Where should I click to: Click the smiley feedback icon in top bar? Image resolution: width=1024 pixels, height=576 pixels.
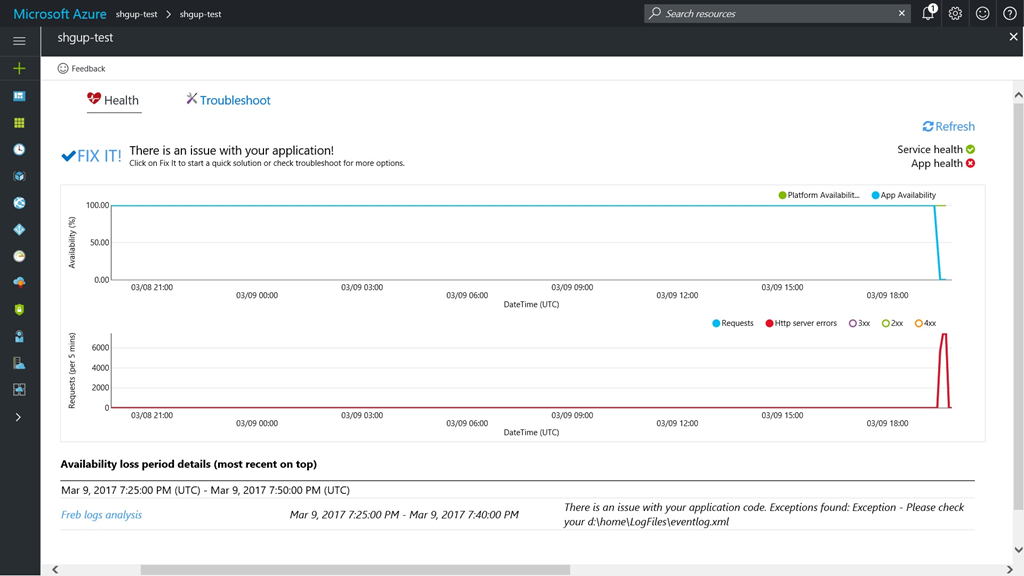coord(982,13)
